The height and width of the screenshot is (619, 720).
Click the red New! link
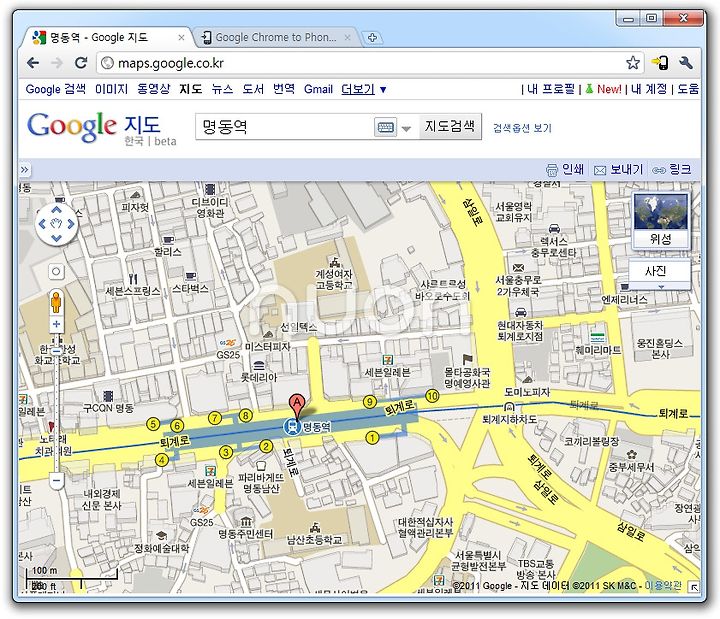[x=609, y=89]
